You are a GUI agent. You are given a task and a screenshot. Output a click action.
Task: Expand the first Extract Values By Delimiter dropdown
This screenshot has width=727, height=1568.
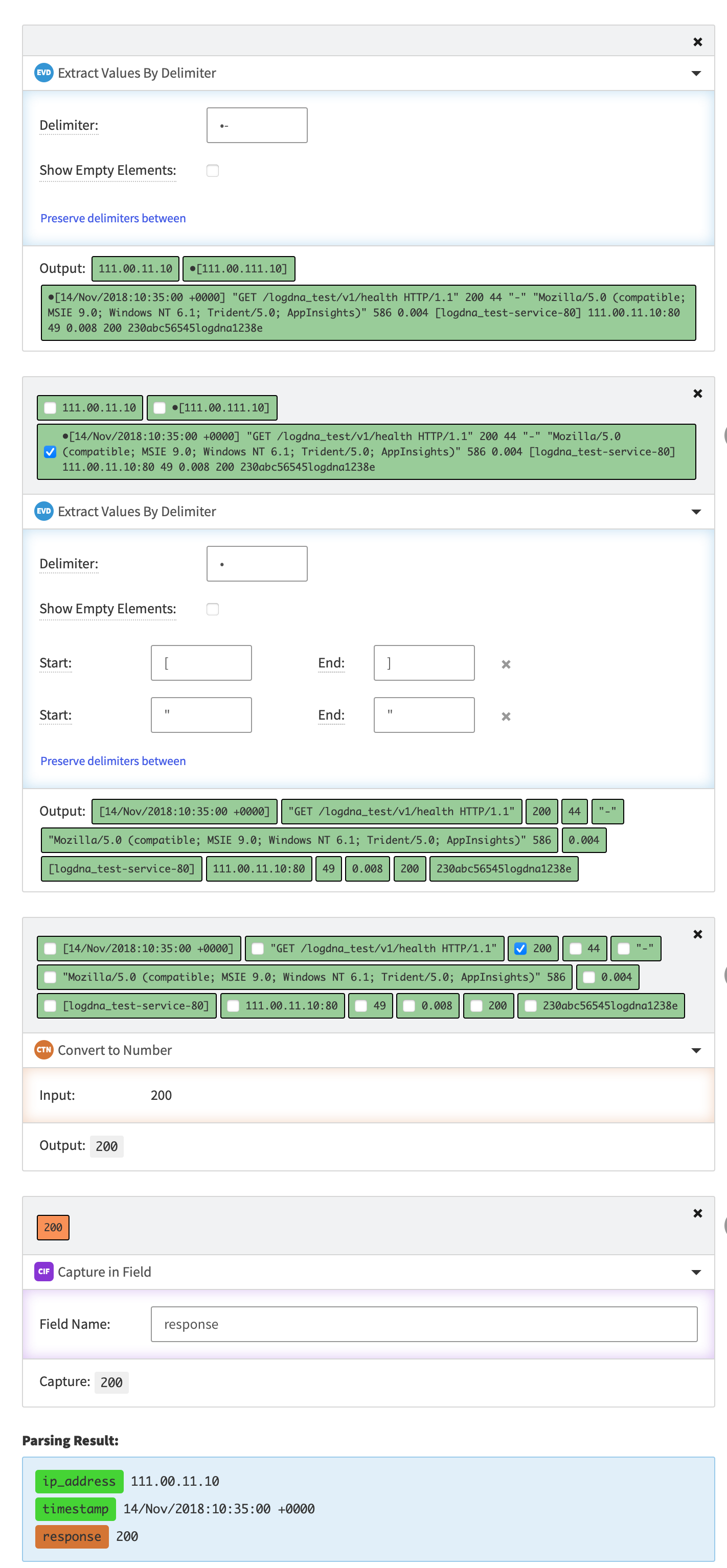click(x=696, y=74)
